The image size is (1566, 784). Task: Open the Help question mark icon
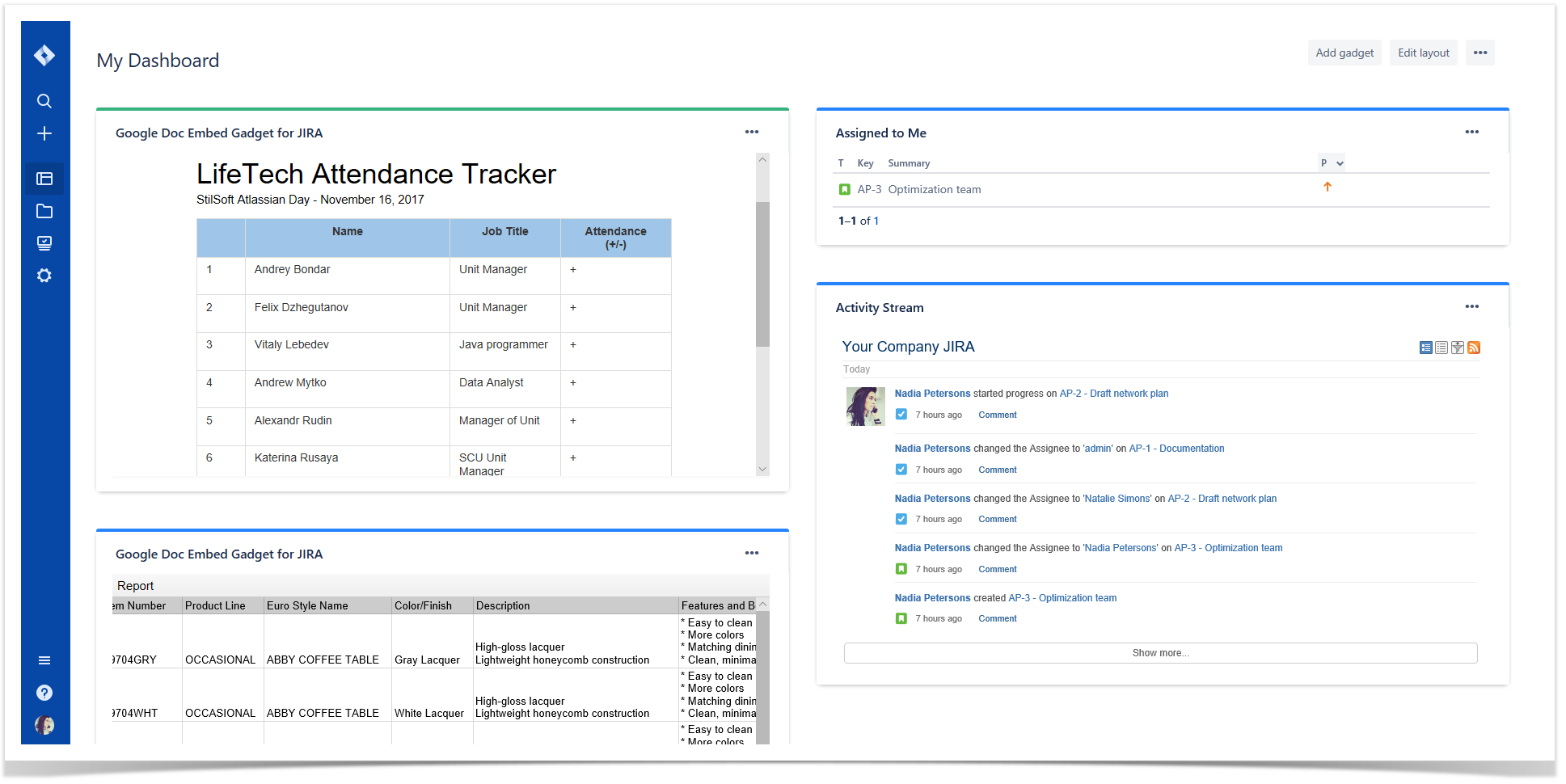(44, 693)
